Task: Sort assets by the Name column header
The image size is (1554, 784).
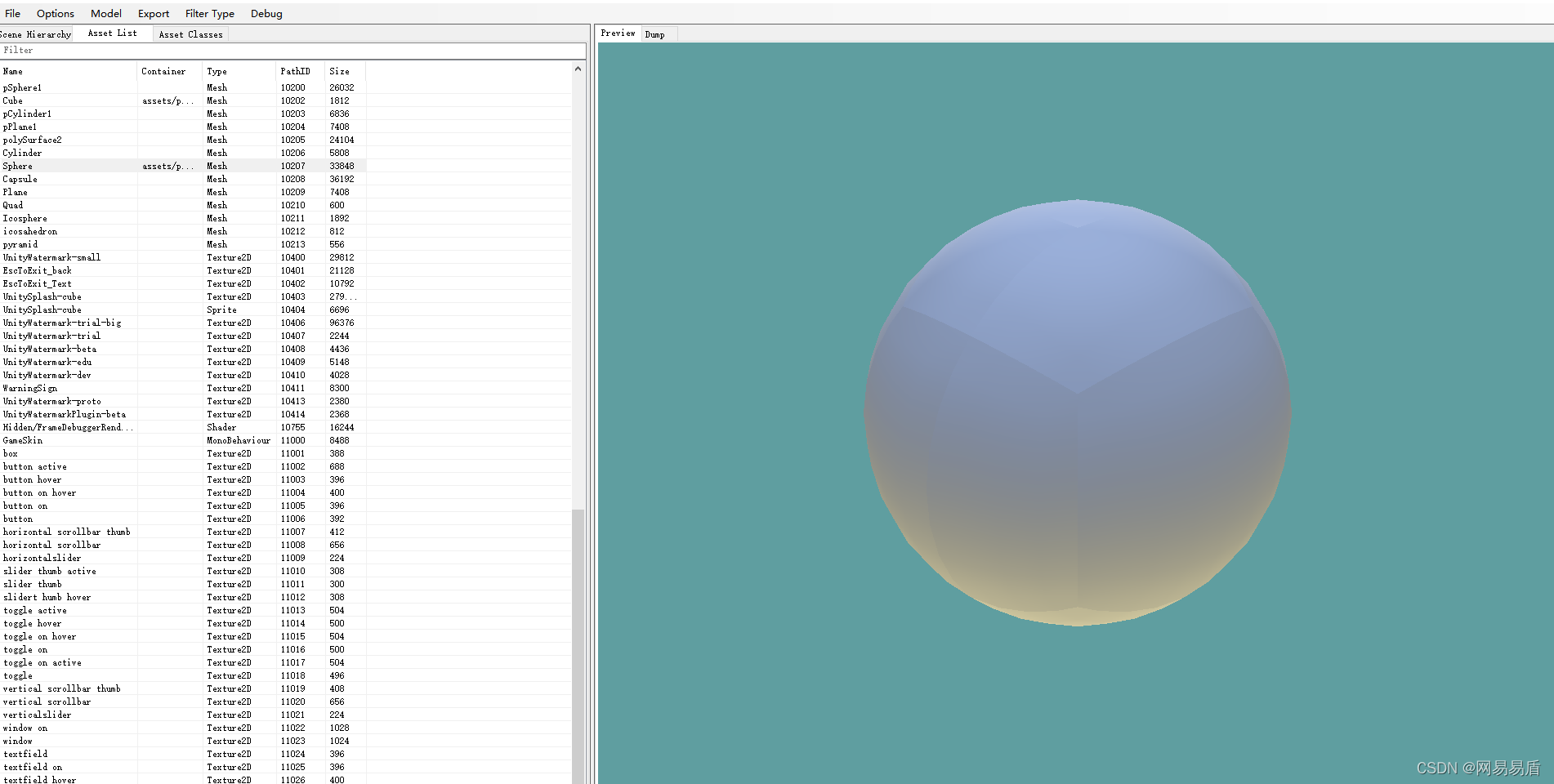Action: [x=69, y=71]
